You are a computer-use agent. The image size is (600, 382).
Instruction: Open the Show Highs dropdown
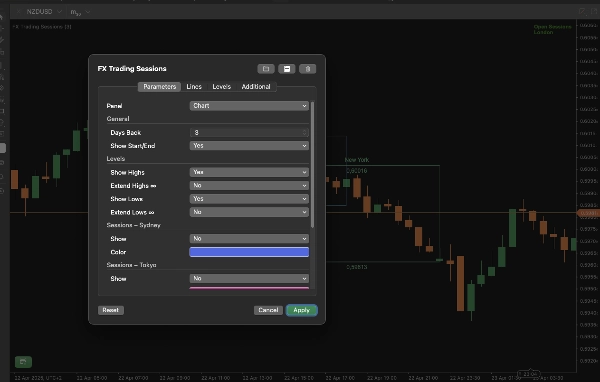pos(249,172)
